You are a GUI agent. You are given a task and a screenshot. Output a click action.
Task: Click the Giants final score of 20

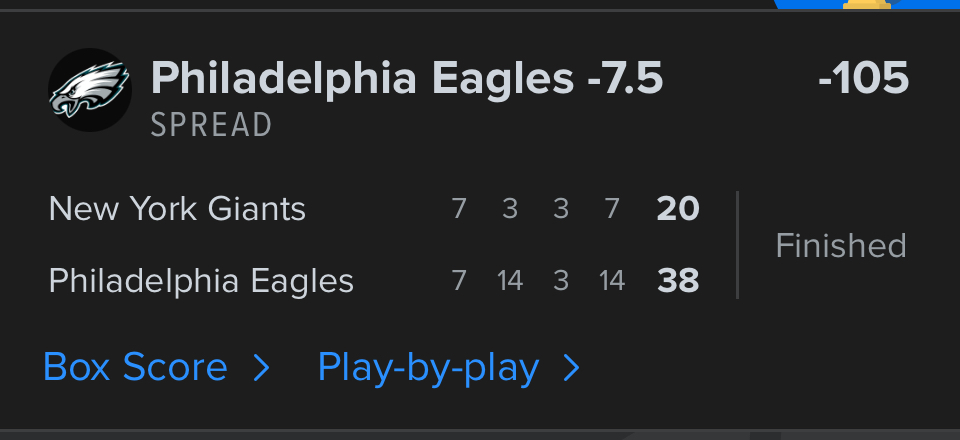678,209
